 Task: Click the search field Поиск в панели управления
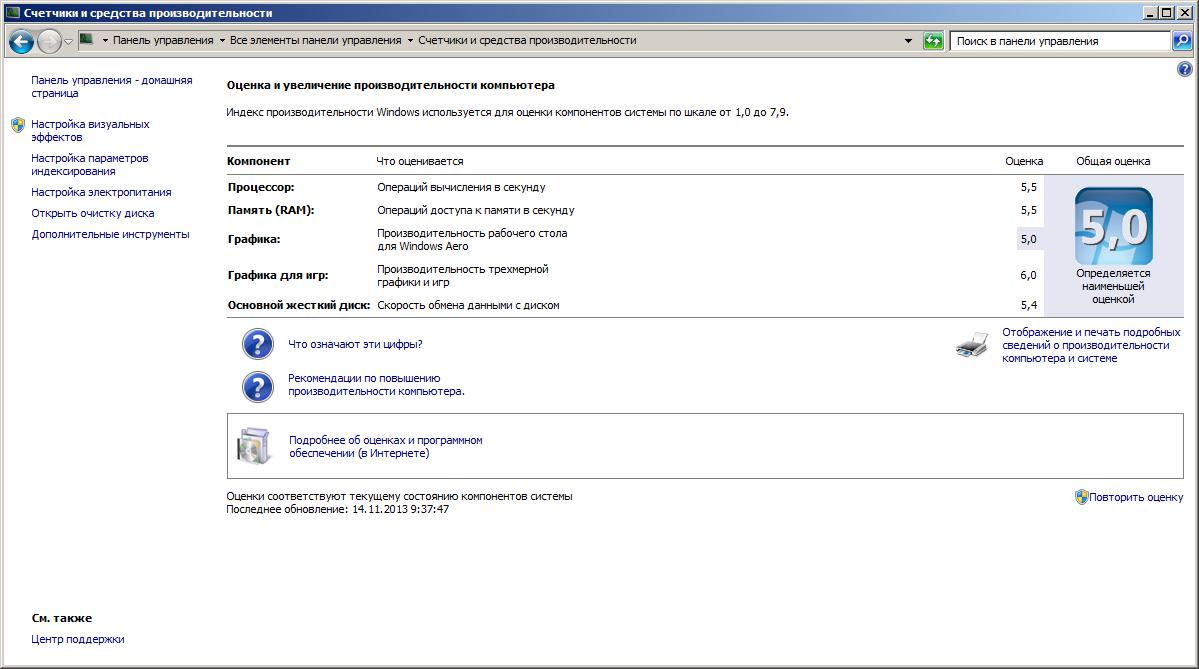click(x=1060, y=41)
